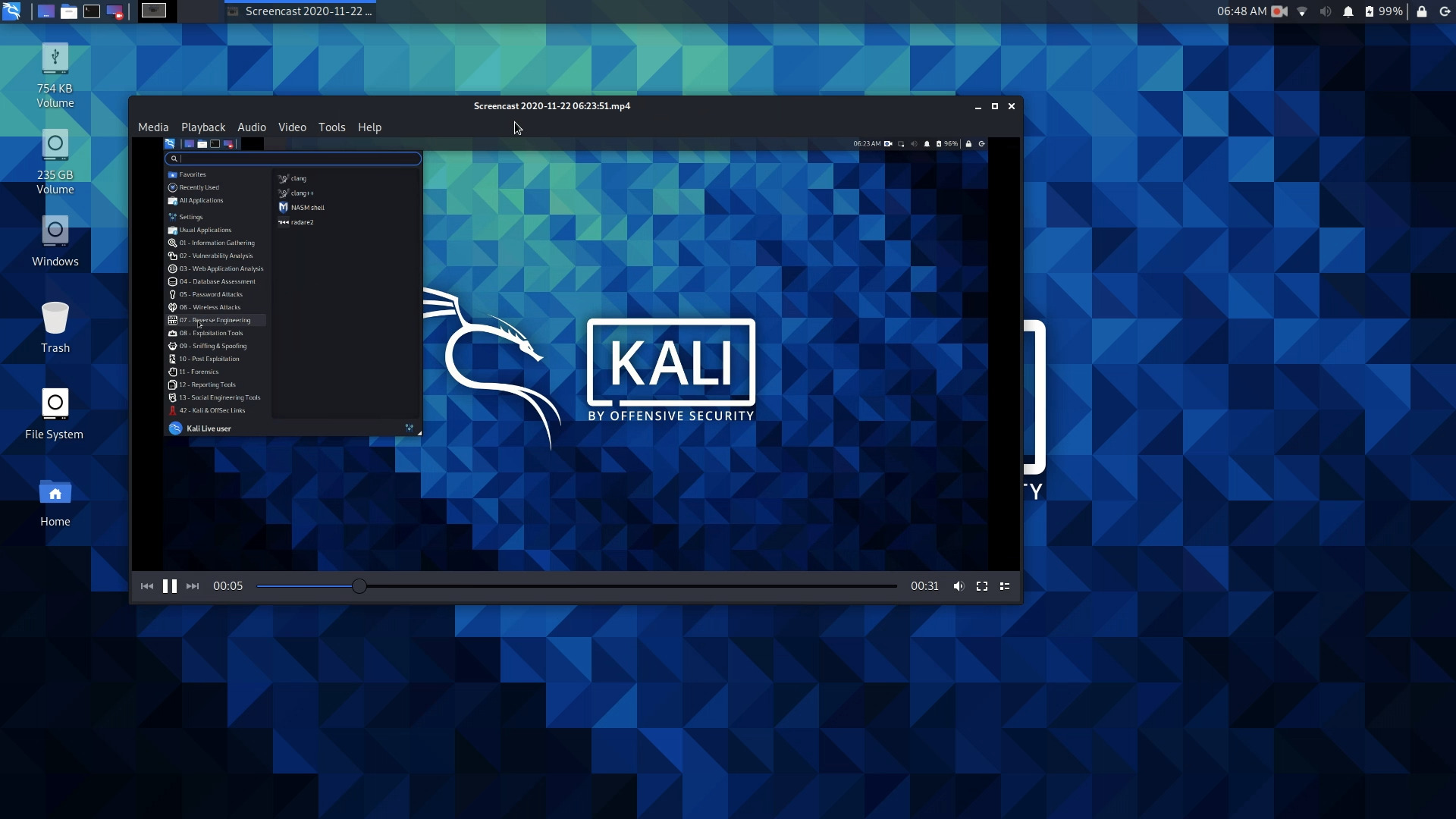Open the Playback menu
The height and width of the screenshot is (819, 1456).
(203, 127)
